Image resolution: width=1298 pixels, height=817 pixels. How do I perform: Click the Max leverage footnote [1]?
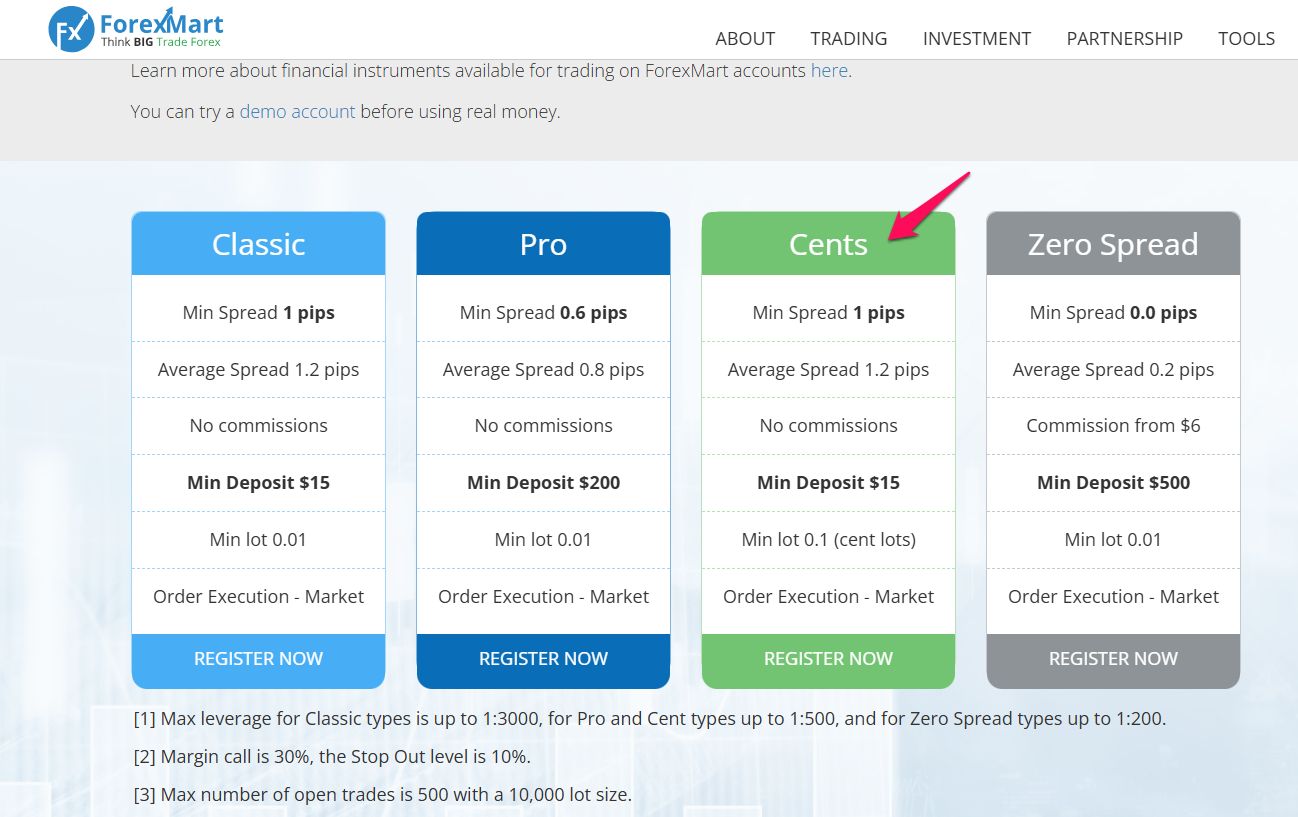650,719
